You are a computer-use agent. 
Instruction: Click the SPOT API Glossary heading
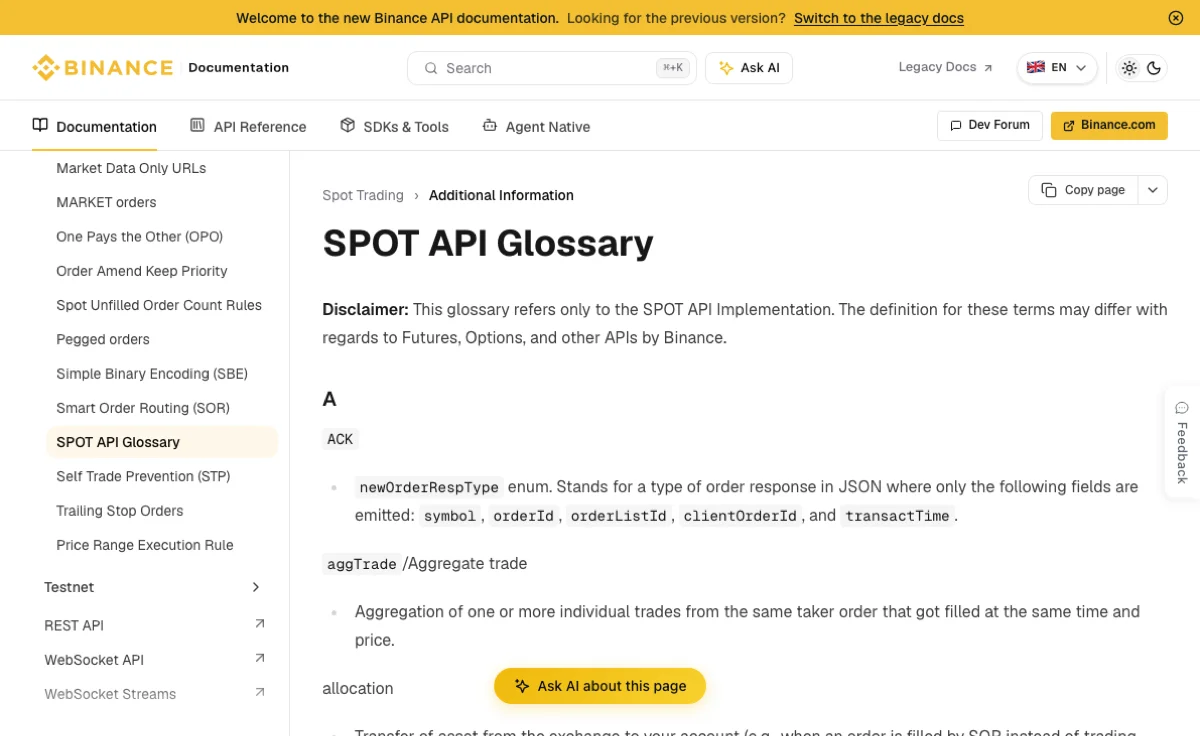(x=488, y=243)
